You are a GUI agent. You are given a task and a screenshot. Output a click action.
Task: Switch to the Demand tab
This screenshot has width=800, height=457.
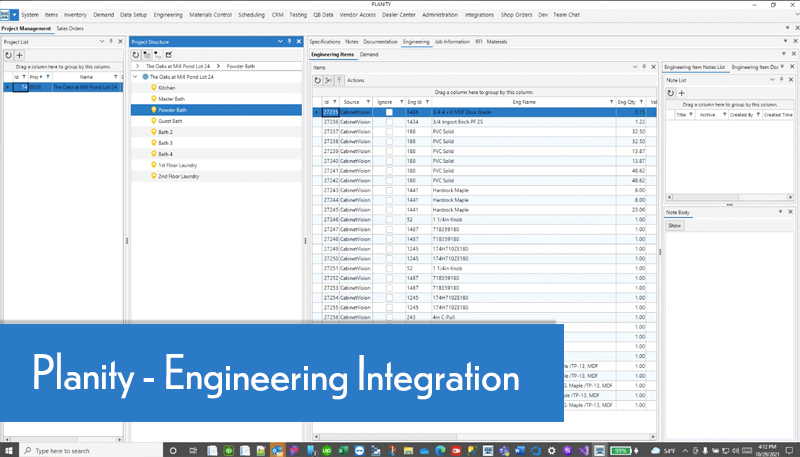point(369,55)
